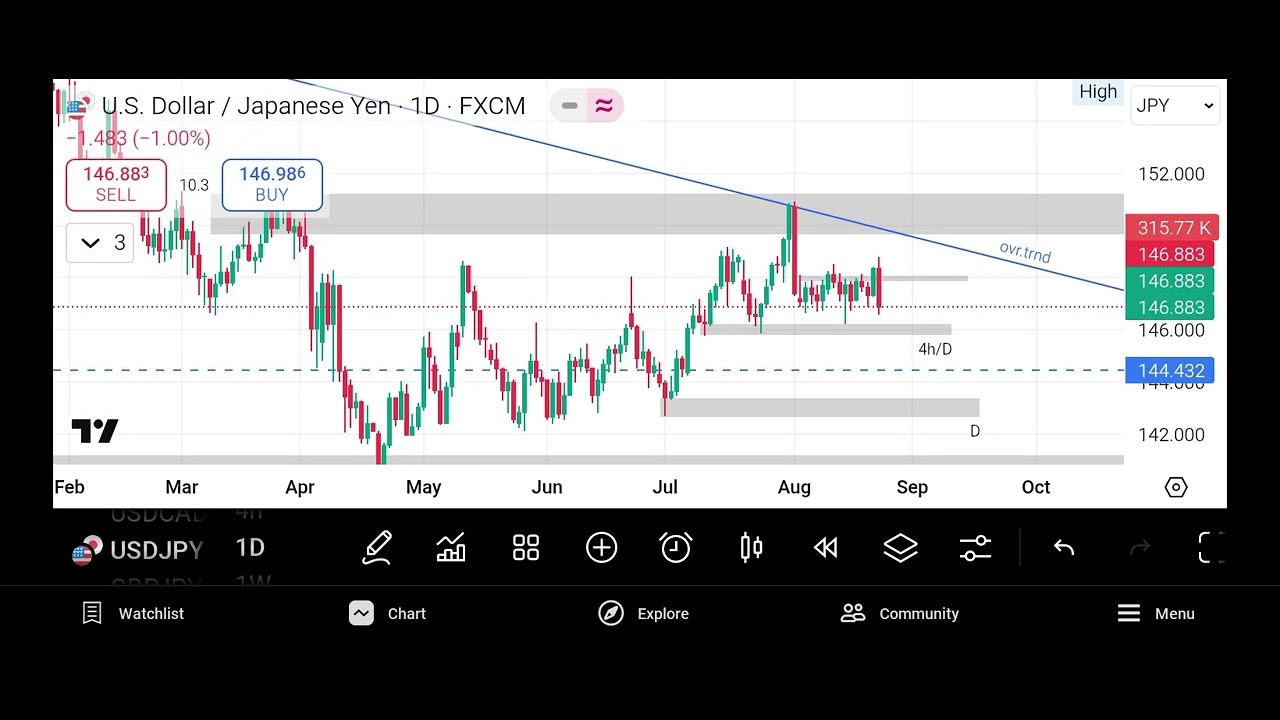The image size is (1280, 720).
Task: Go to the Explore tab
Action: (x=644, y=614)
